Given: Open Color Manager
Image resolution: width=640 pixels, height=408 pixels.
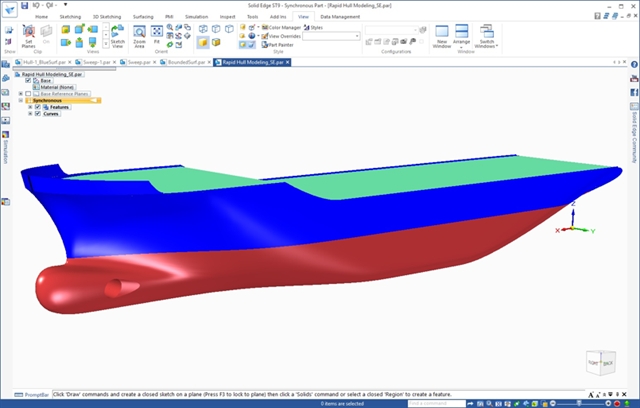Looking at the screenshot, I should [281, 27].
